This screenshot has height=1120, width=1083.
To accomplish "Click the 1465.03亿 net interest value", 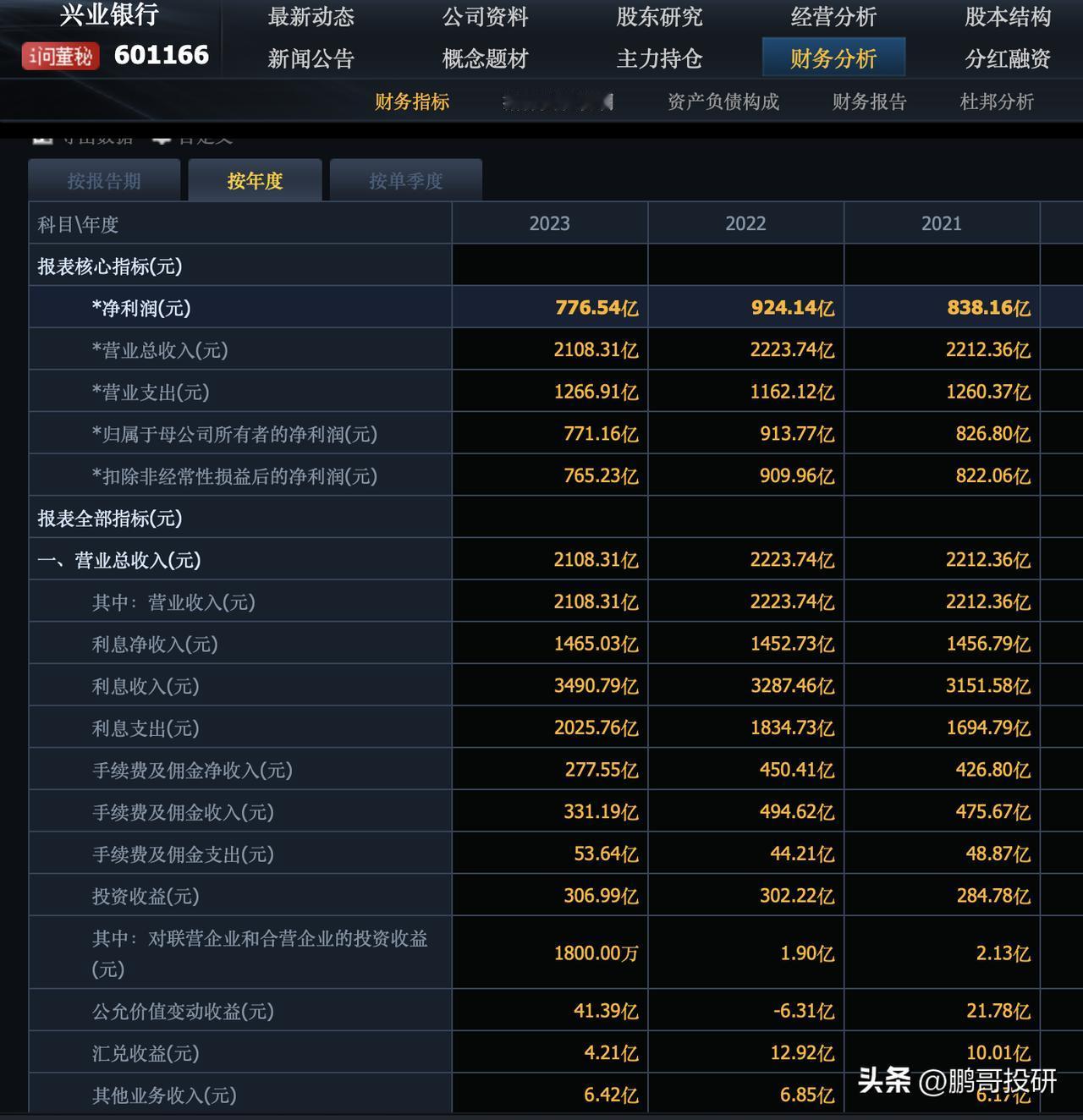I will (596, 644).
